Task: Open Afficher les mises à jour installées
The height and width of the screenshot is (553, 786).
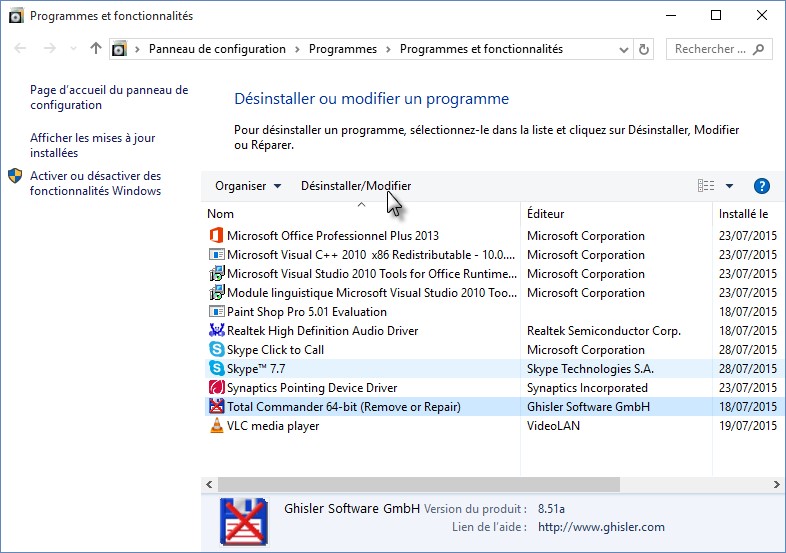Action: pyautogui.click(x=92, y=146)
